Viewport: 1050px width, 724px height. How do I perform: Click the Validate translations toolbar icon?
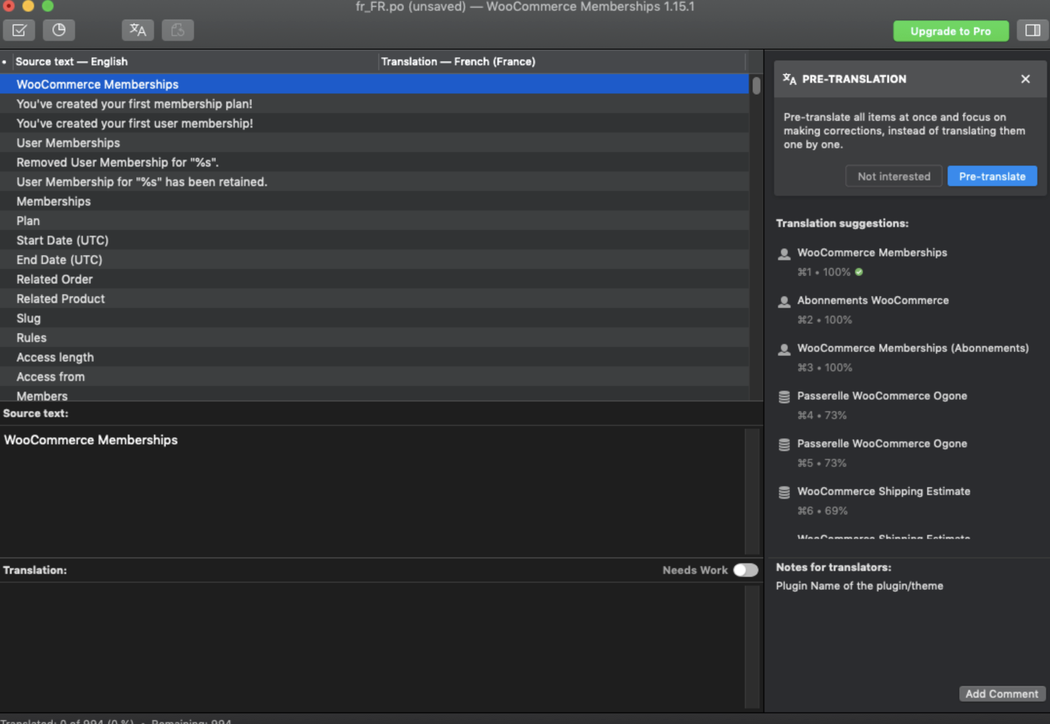[x=19, y=30]
